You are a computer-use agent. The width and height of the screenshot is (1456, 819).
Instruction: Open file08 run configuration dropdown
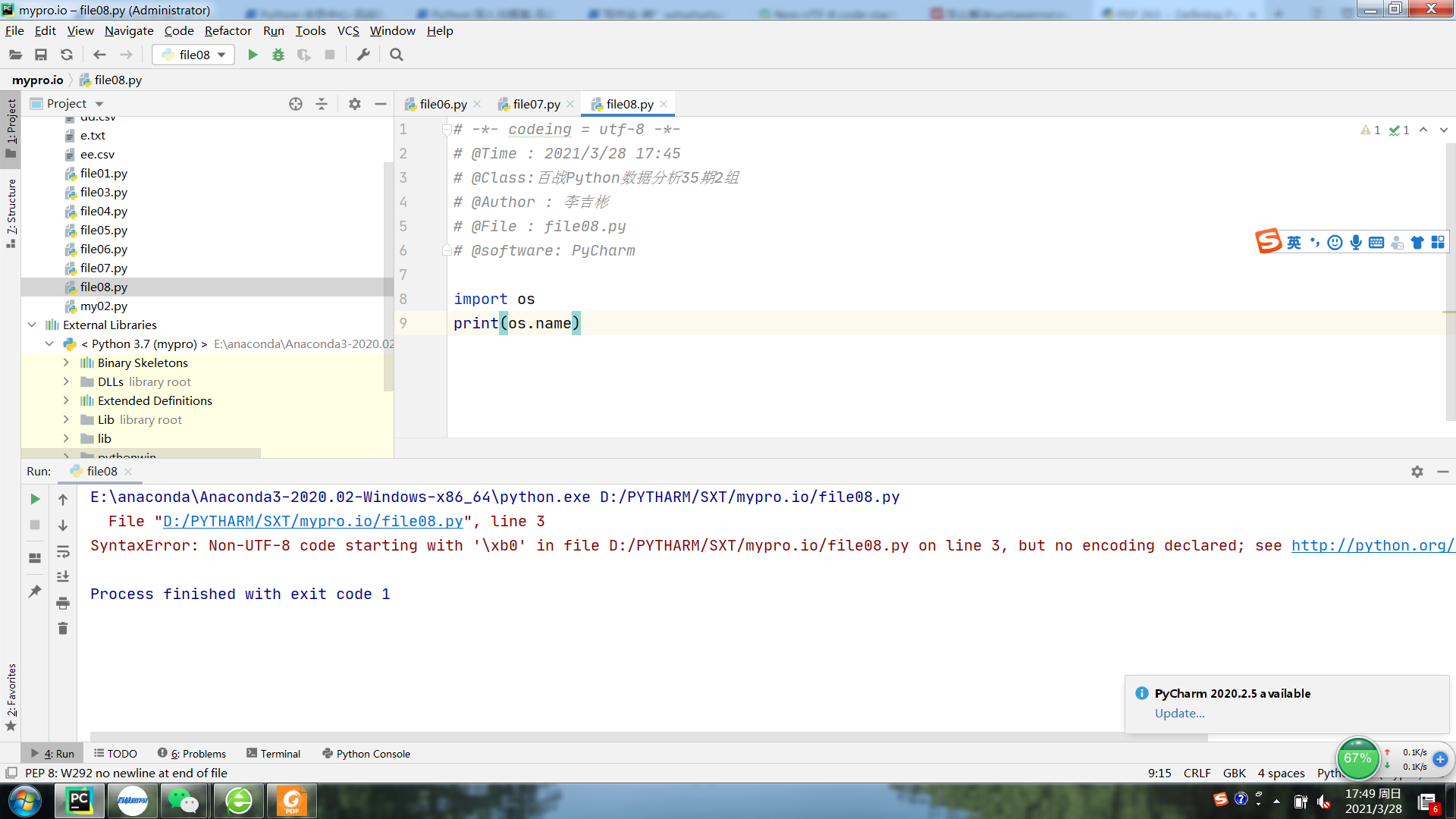point(193,55)
